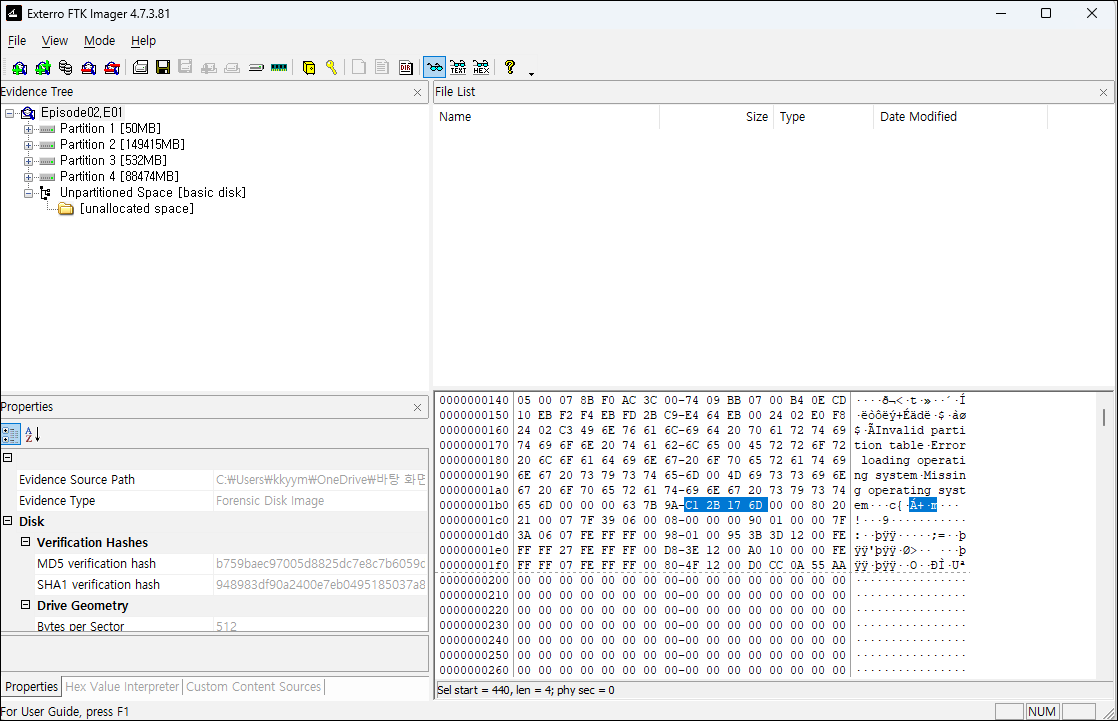
Task: Click the Obtain Protected Files safe icon
Action: [x=309, y=68]
